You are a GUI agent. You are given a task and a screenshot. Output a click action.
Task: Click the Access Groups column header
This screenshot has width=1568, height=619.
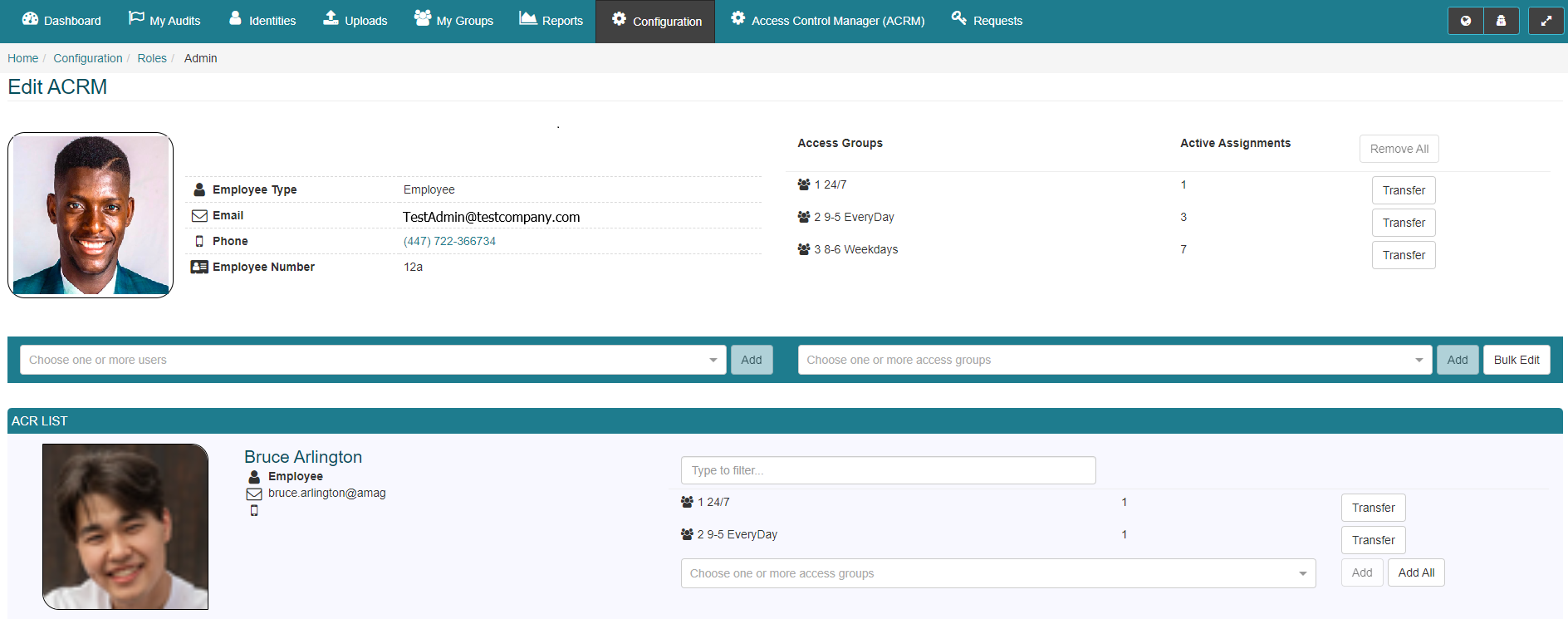click(x=840, y=143)
